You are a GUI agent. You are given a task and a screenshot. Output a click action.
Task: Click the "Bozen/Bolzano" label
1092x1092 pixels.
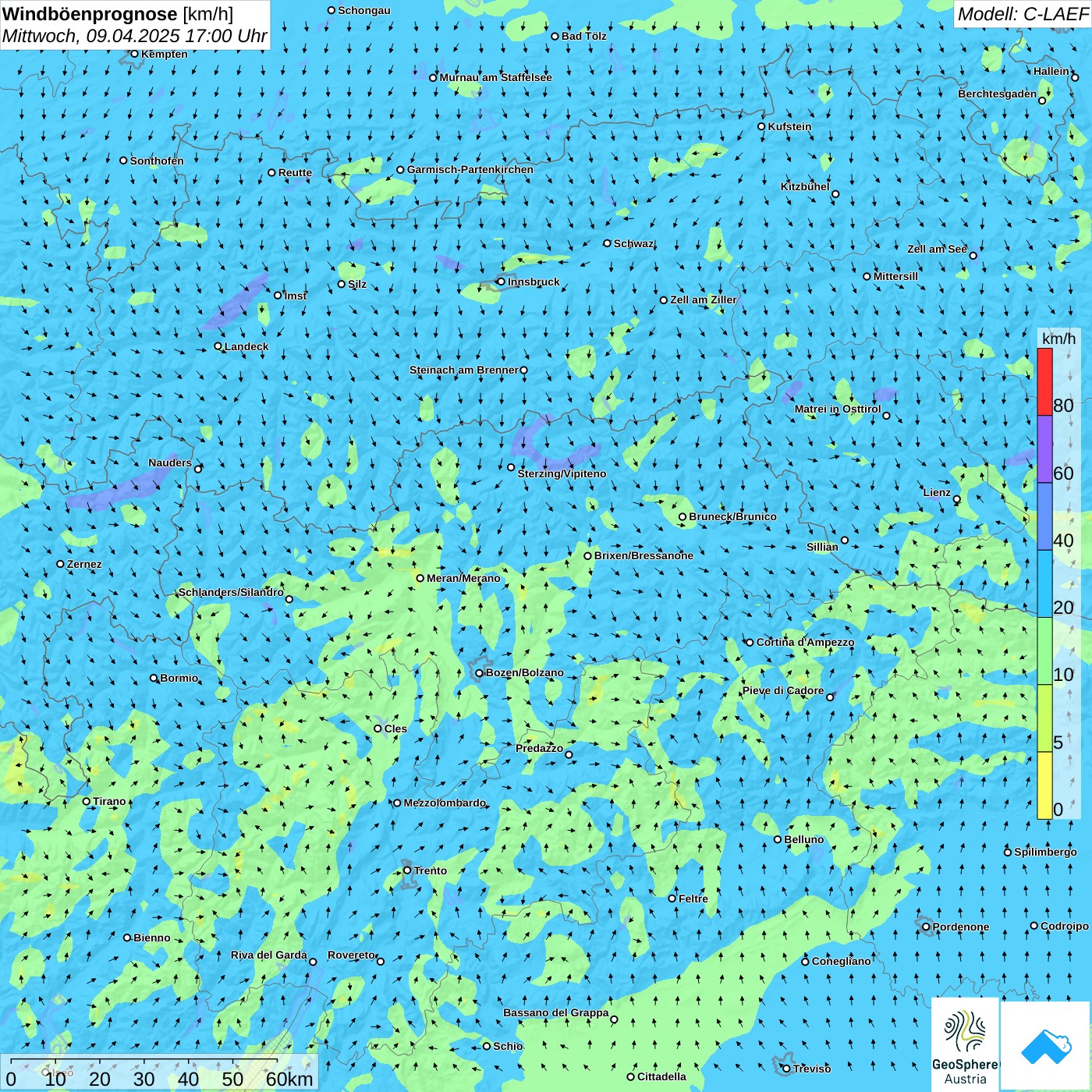pyautogui.click(x=525, y=672)
